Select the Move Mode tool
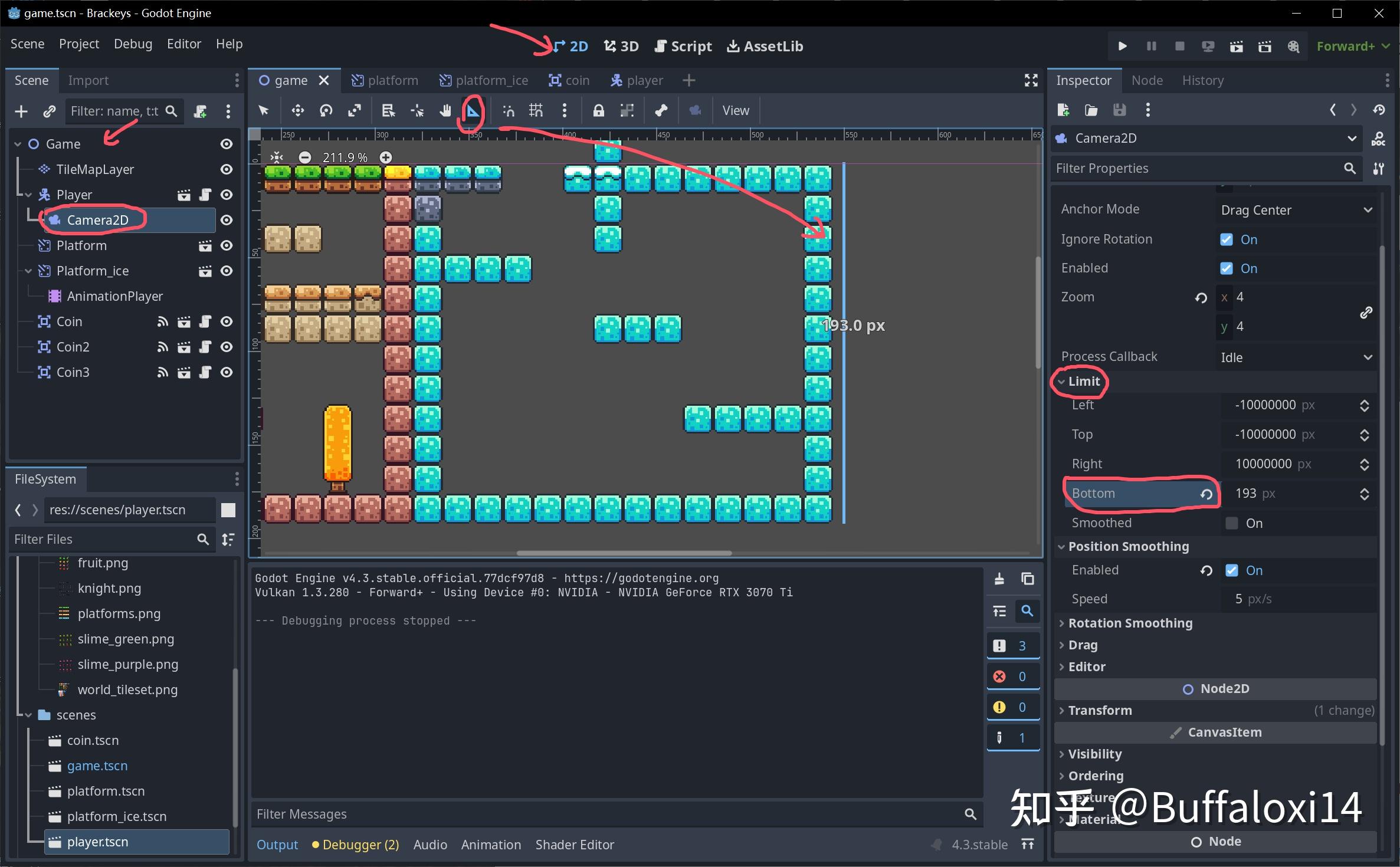Viewport: 1400px width, 867px height. click(297, 111)
